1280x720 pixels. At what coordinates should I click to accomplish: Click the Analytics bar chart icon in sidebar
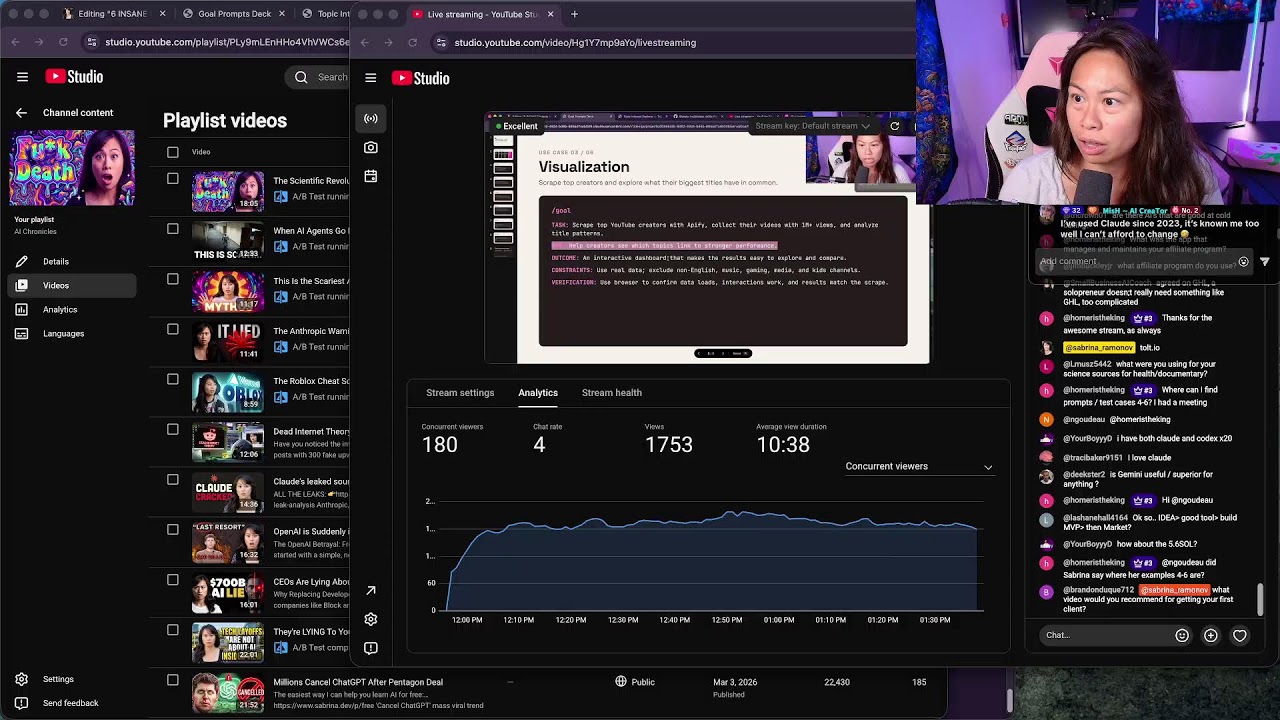[21, 309]
